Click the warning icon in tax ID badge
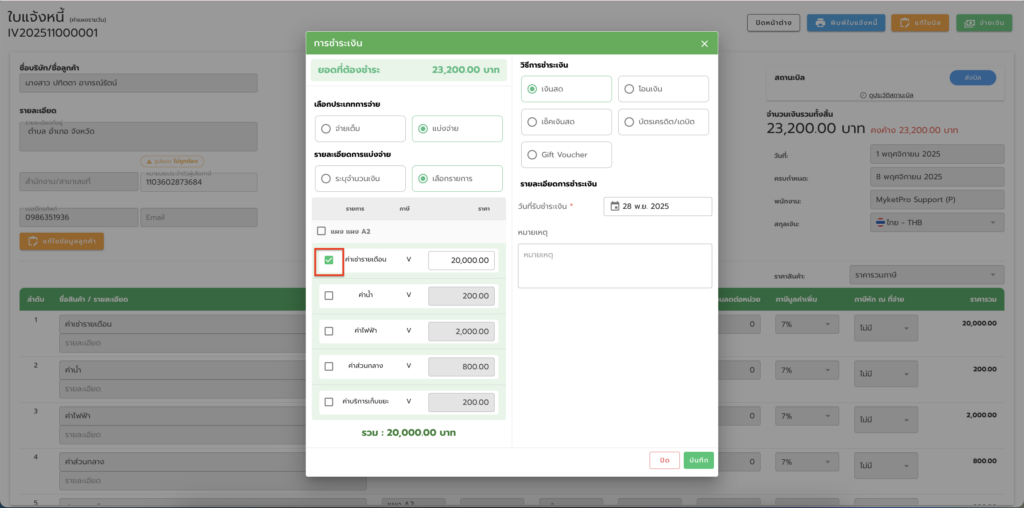 point(149,160)
